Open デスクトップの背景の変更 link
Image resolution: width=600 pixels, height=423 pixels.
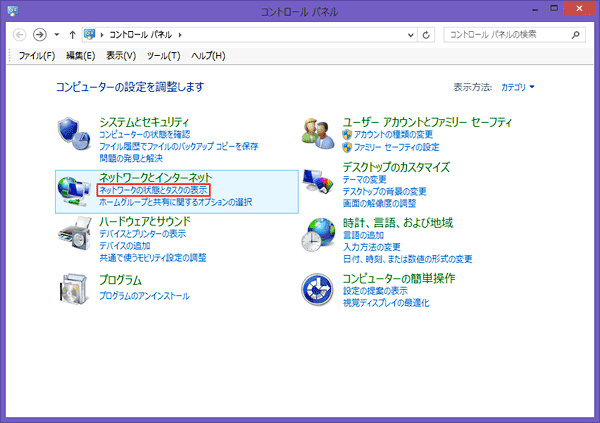tap(384, 191)
